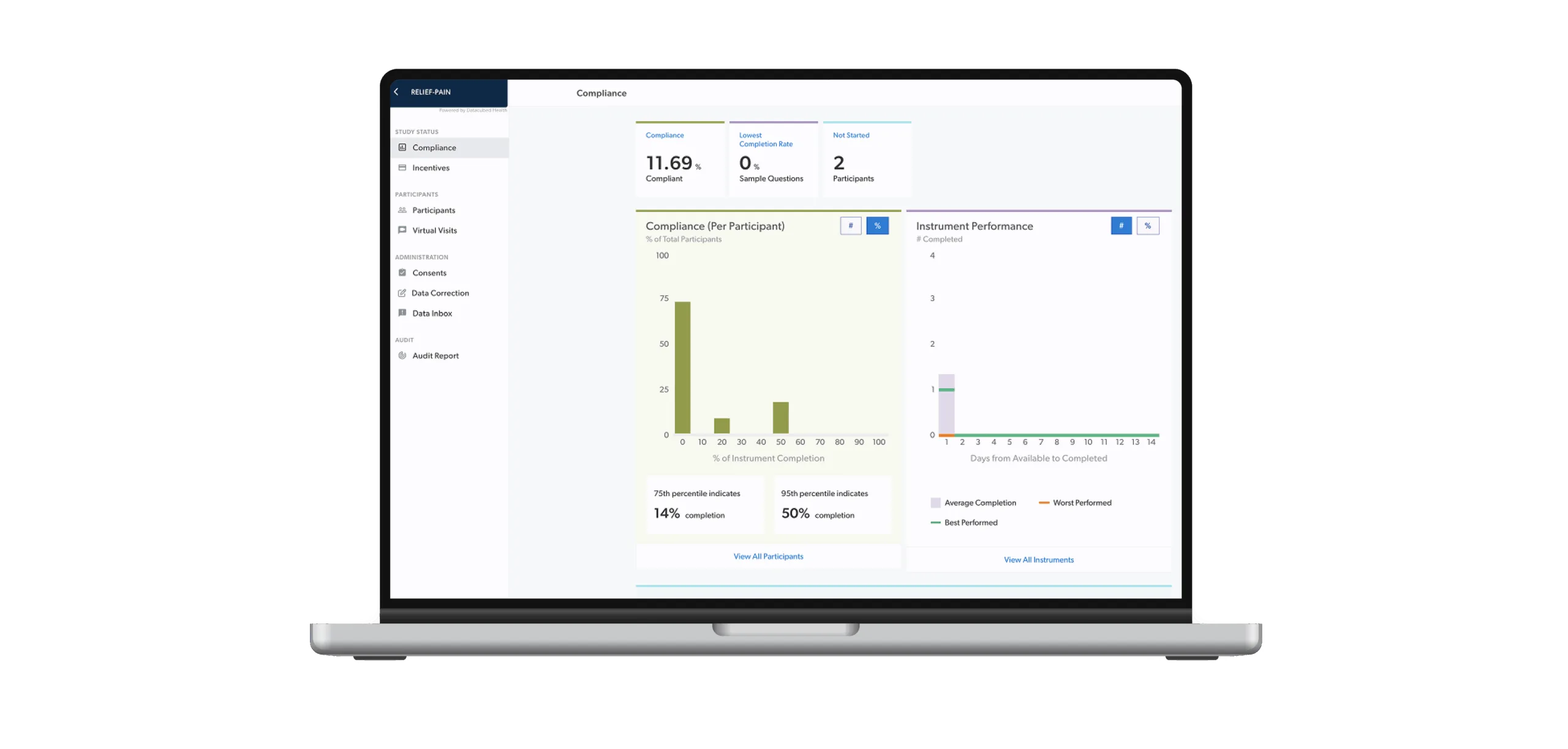Click the Data Inbox flag icon
1568x749 pixels.
point(402,313)
